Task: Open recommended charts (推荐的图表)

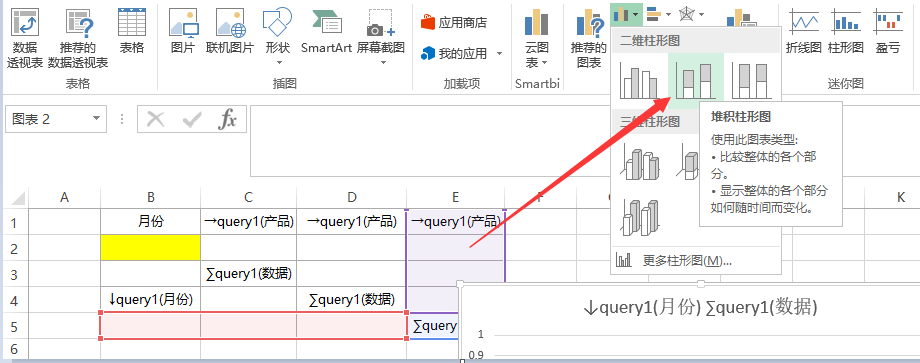Action: pyautogui.click(x=588, y=39)
